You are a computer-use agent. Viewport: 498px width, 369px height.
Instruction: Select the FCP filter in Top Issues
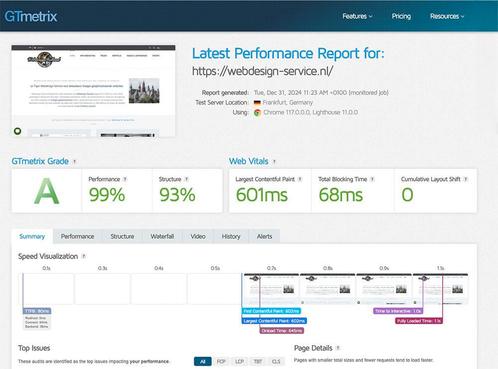pyautogui.click(x=221, y=361)
